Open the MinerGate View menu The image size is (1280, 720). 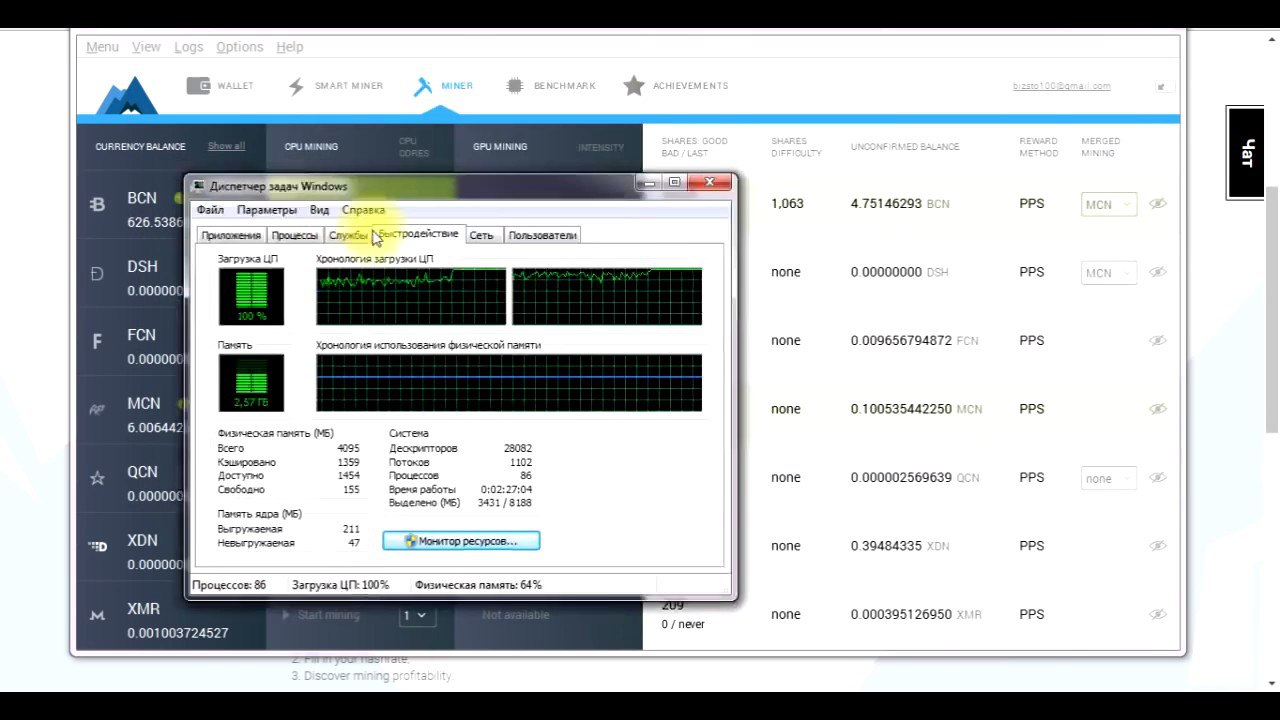click(x=146, y=47)
